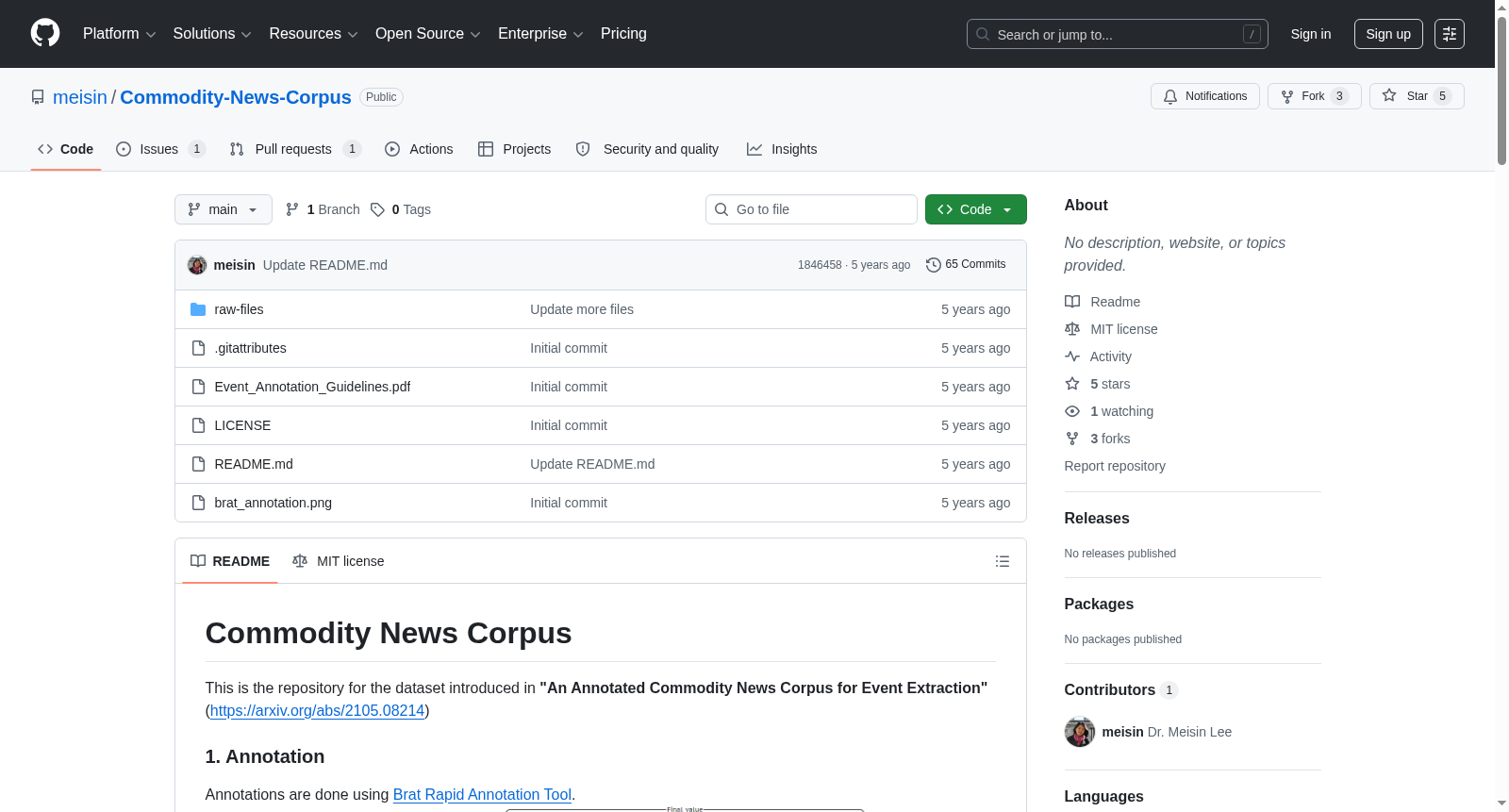Open Event_Annotation_Guidelines.pdf file

[x=312, y=387]
